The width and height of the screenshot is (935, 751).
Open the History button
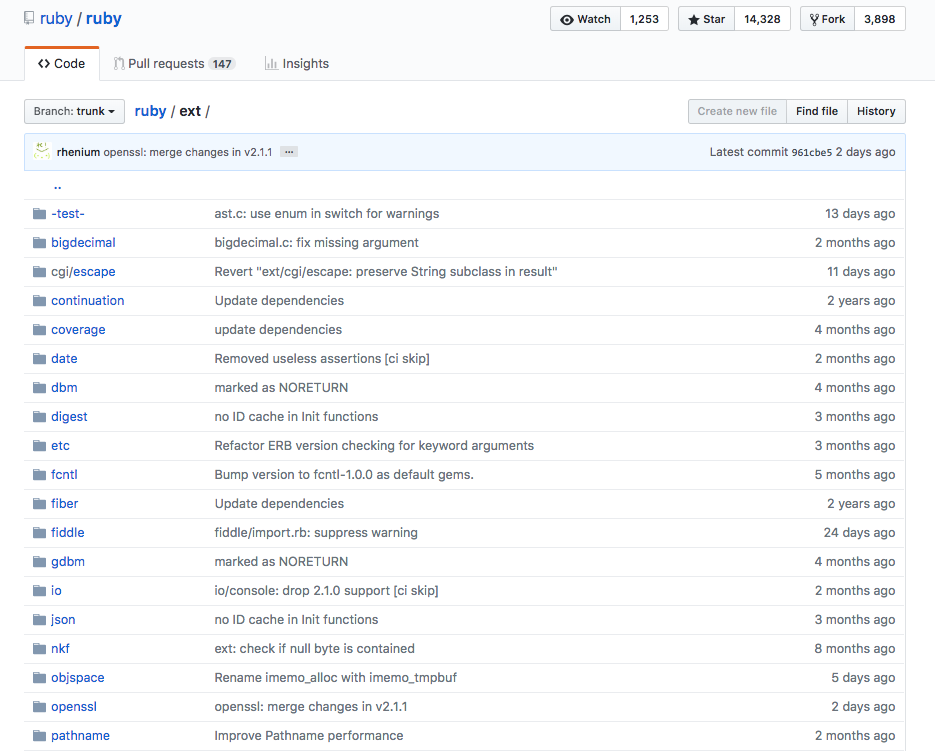click(876, 112)
